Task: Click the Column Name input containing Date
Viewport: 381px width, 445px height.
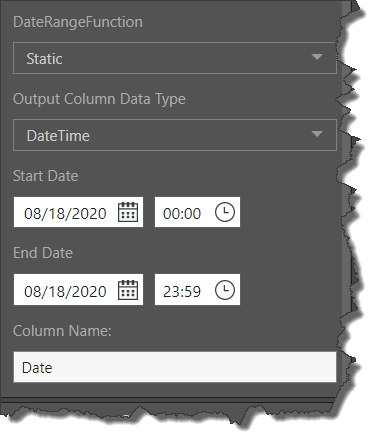Action: click(x=175, y=367)
